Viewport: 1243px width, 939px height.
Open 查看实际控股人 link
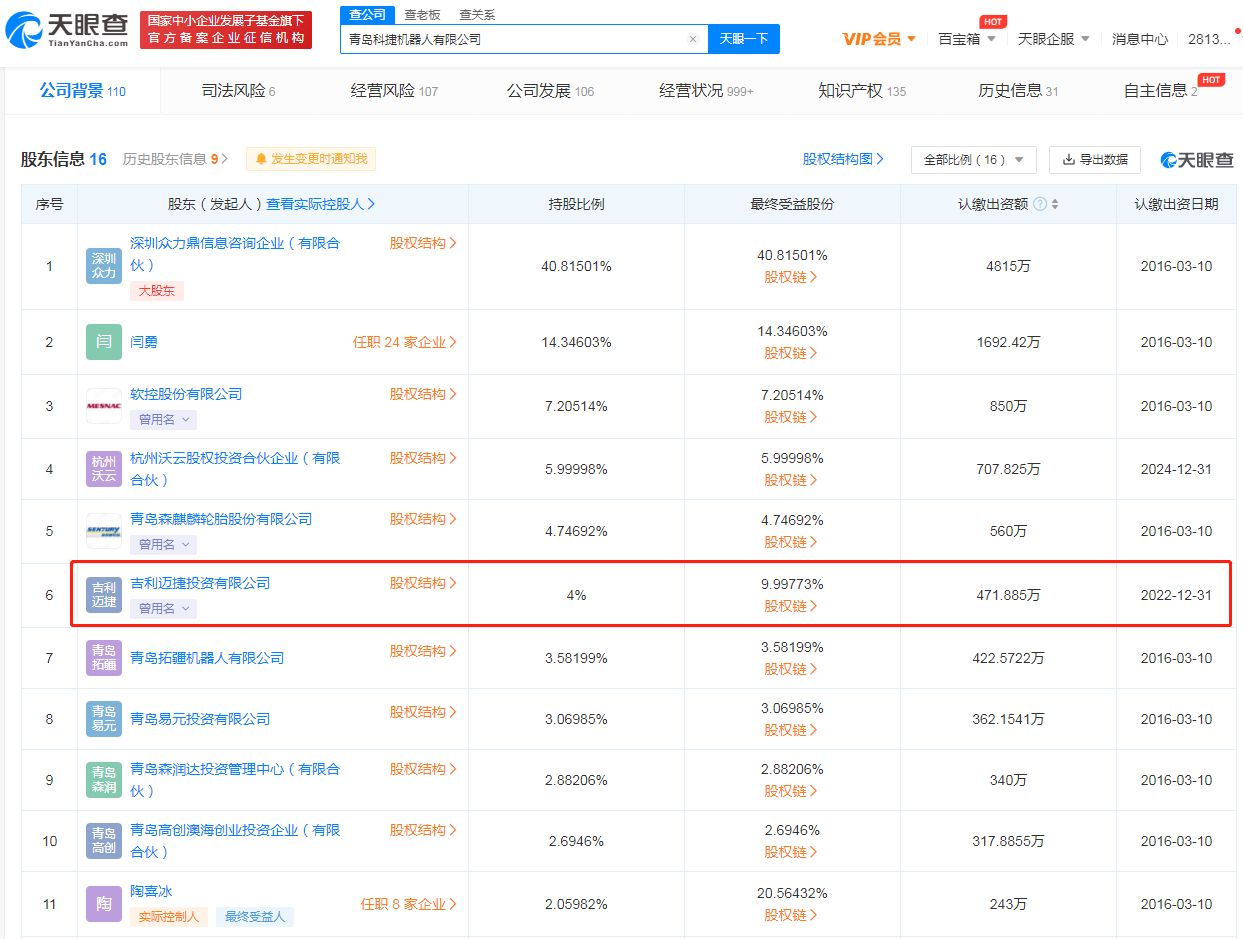coord(321,204)
